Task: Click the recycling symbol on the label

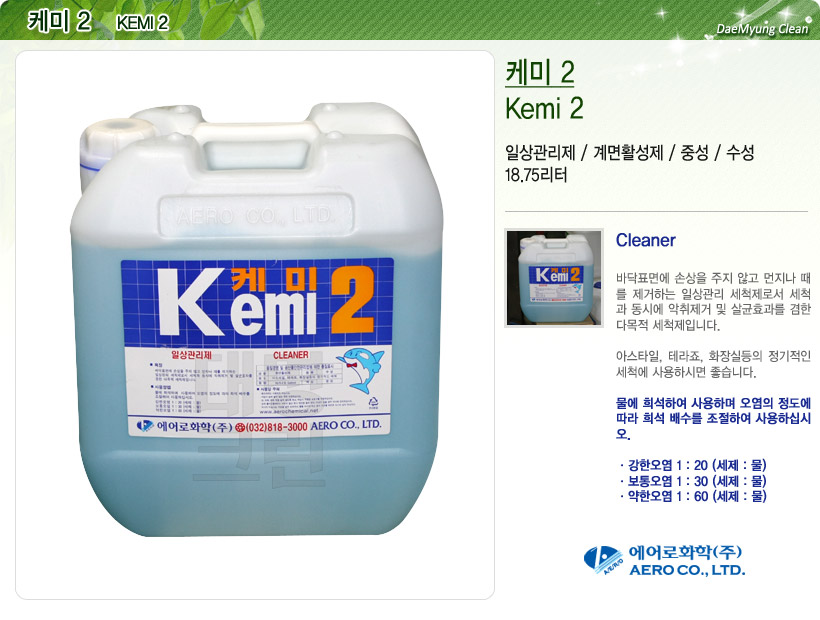Action: coord(373,403)
